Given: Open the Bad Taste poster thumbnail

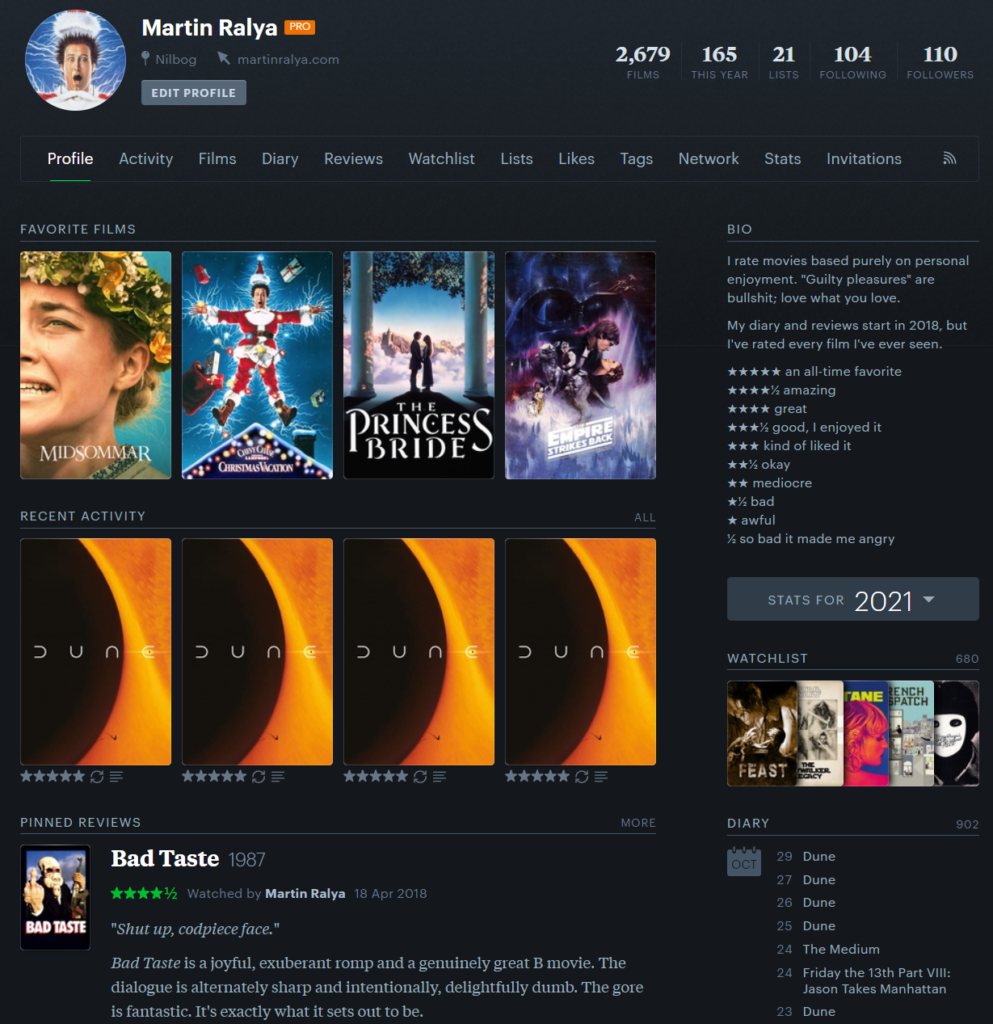Looking at the screenshot, I should point(55,897).
